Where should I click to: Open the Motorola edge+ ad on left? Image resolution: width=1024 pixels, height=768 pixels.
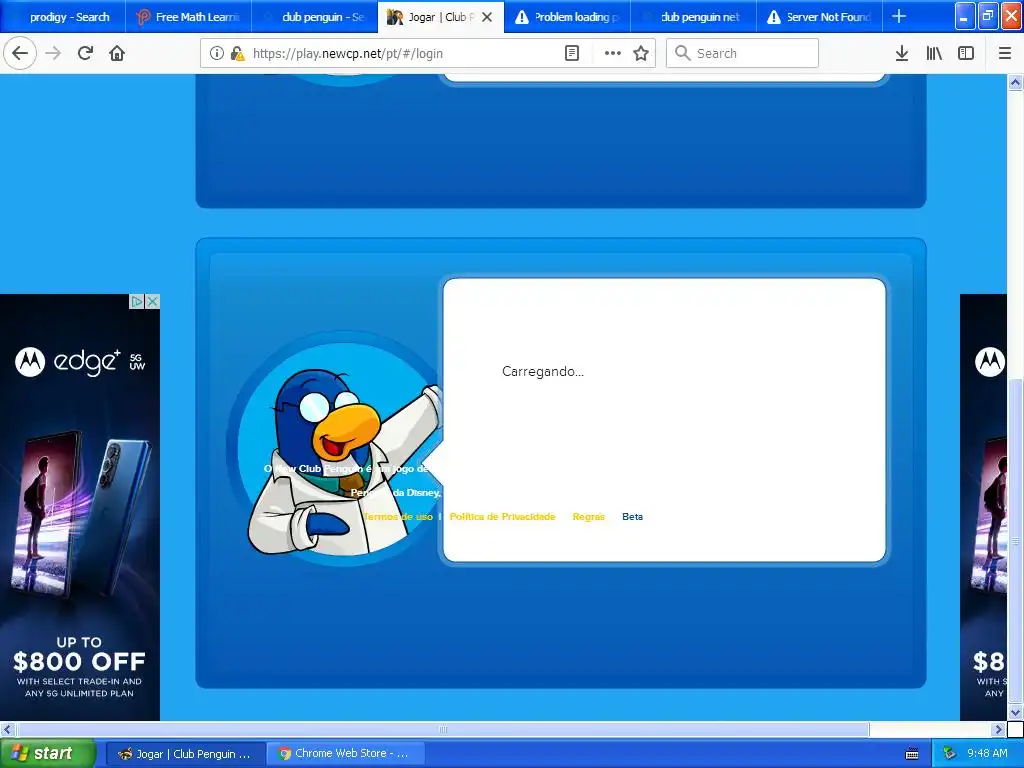80,507
